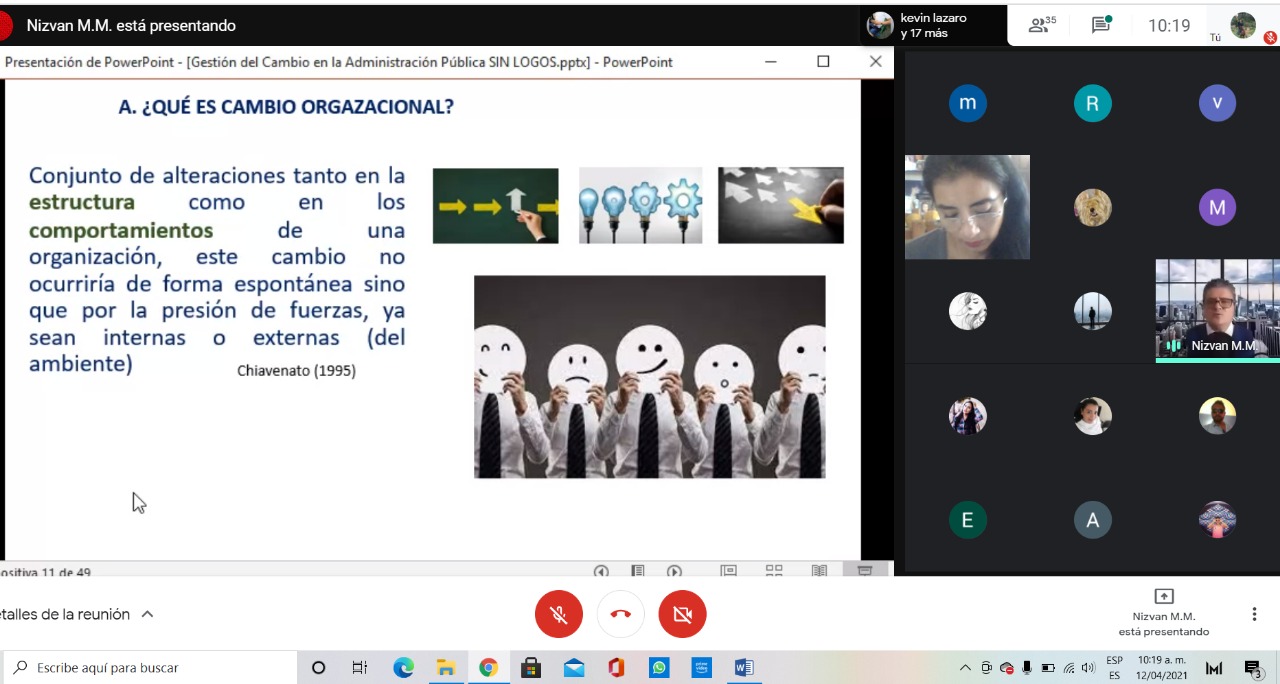Image resolution: width=1280 pixels, height=684 pixels.
Task: Show hidden system tray icons
Action: click(x=965, y=667)
